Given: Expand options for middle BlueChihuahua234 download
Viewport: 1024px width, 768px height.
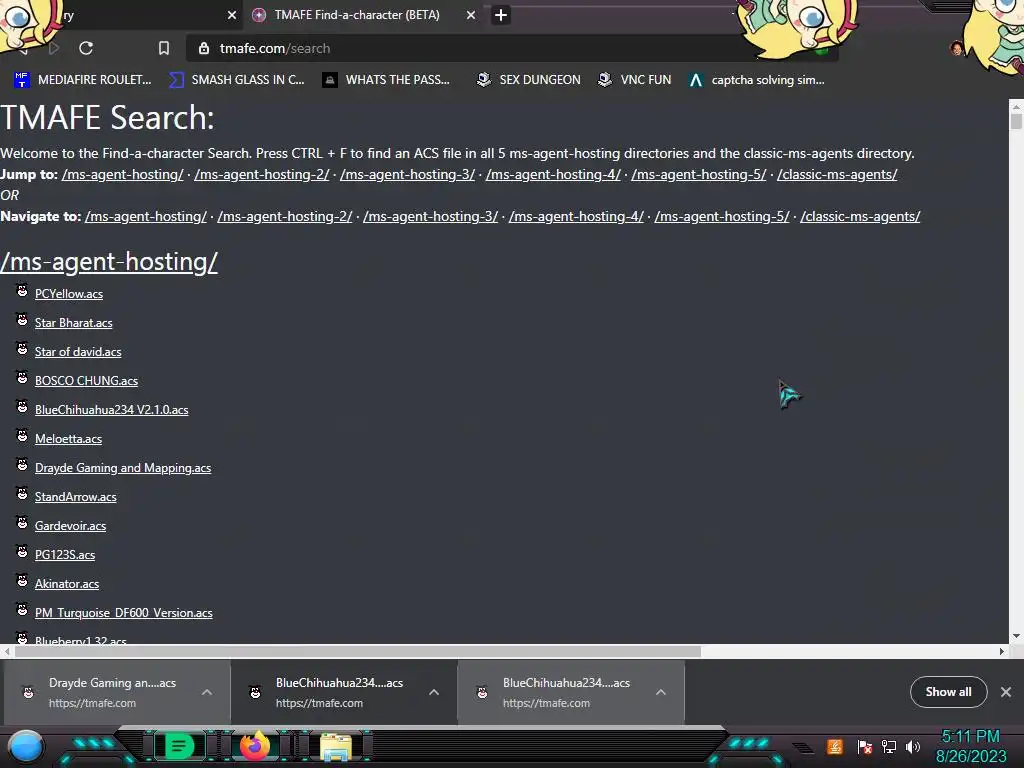Looking at the screenshot, I should pos(434,692).
